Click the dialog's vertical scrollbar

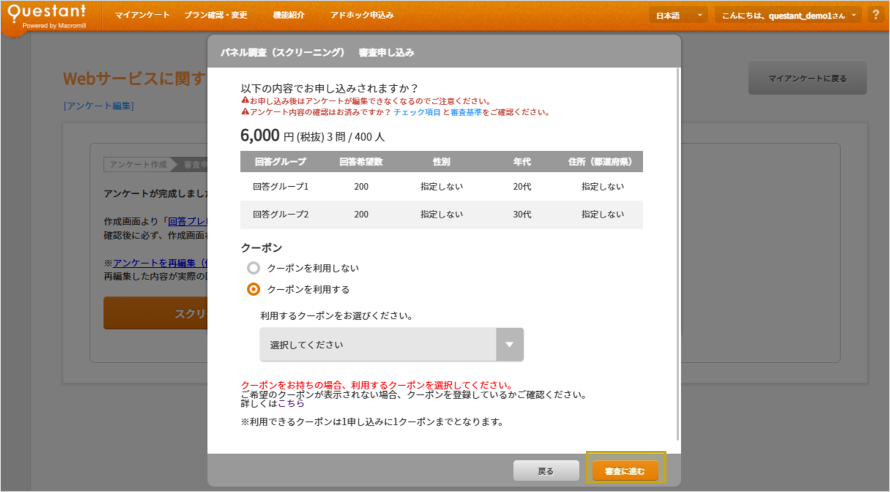[679, 250]
